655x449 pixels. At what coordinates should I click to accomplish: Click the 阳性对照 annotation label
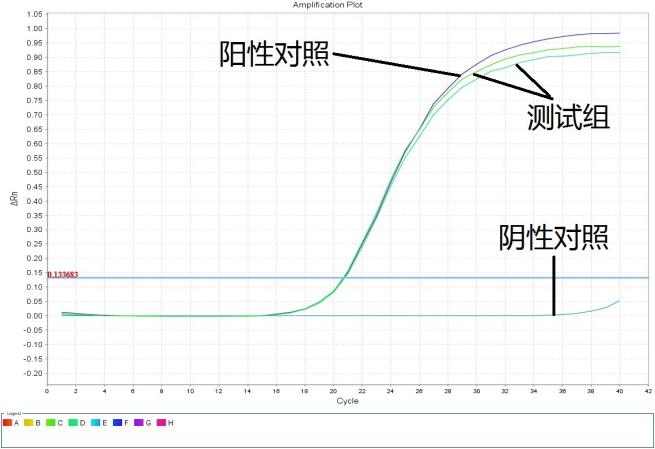coord(274,54)
